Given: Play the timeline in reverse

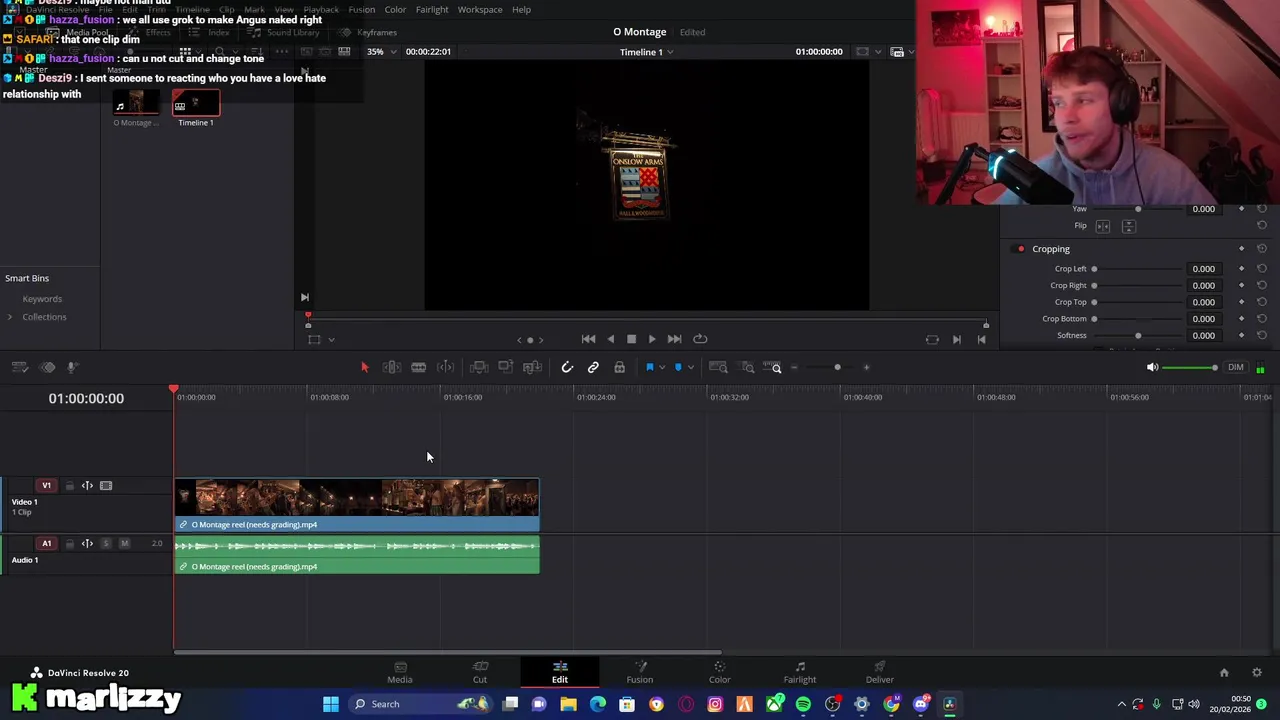Looking at the screenshot, I should point(610,339).
